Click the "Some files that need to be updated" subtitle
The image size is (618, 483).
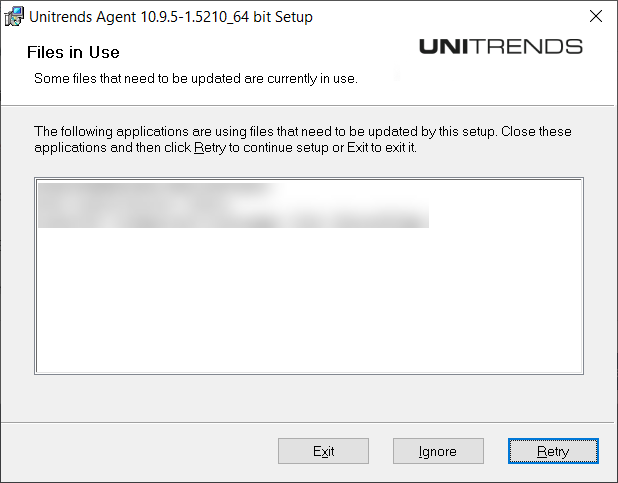pos(195,77)
